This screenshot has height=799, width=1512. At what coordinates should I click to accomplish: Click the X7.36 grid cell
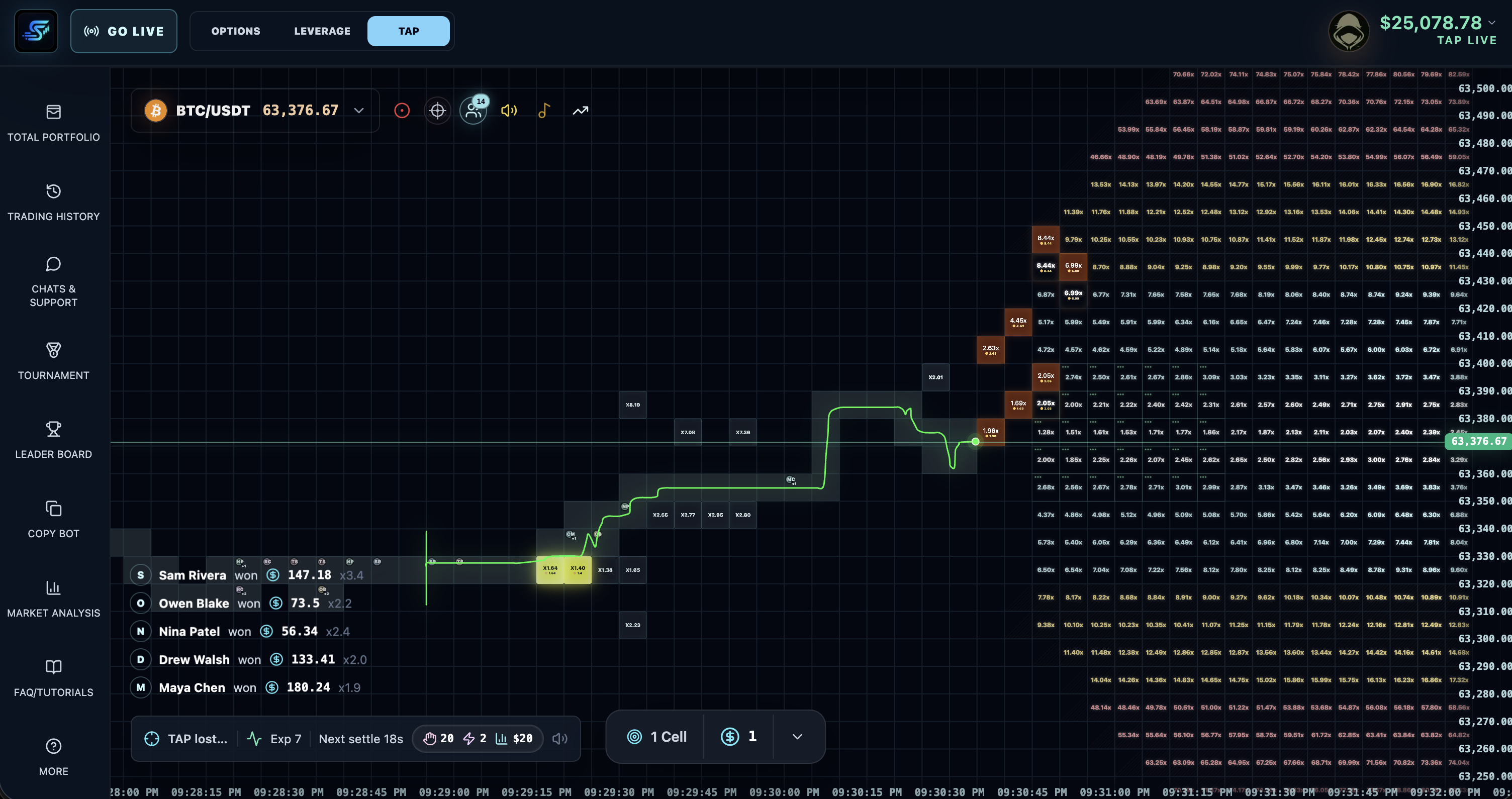coord(743,432)
